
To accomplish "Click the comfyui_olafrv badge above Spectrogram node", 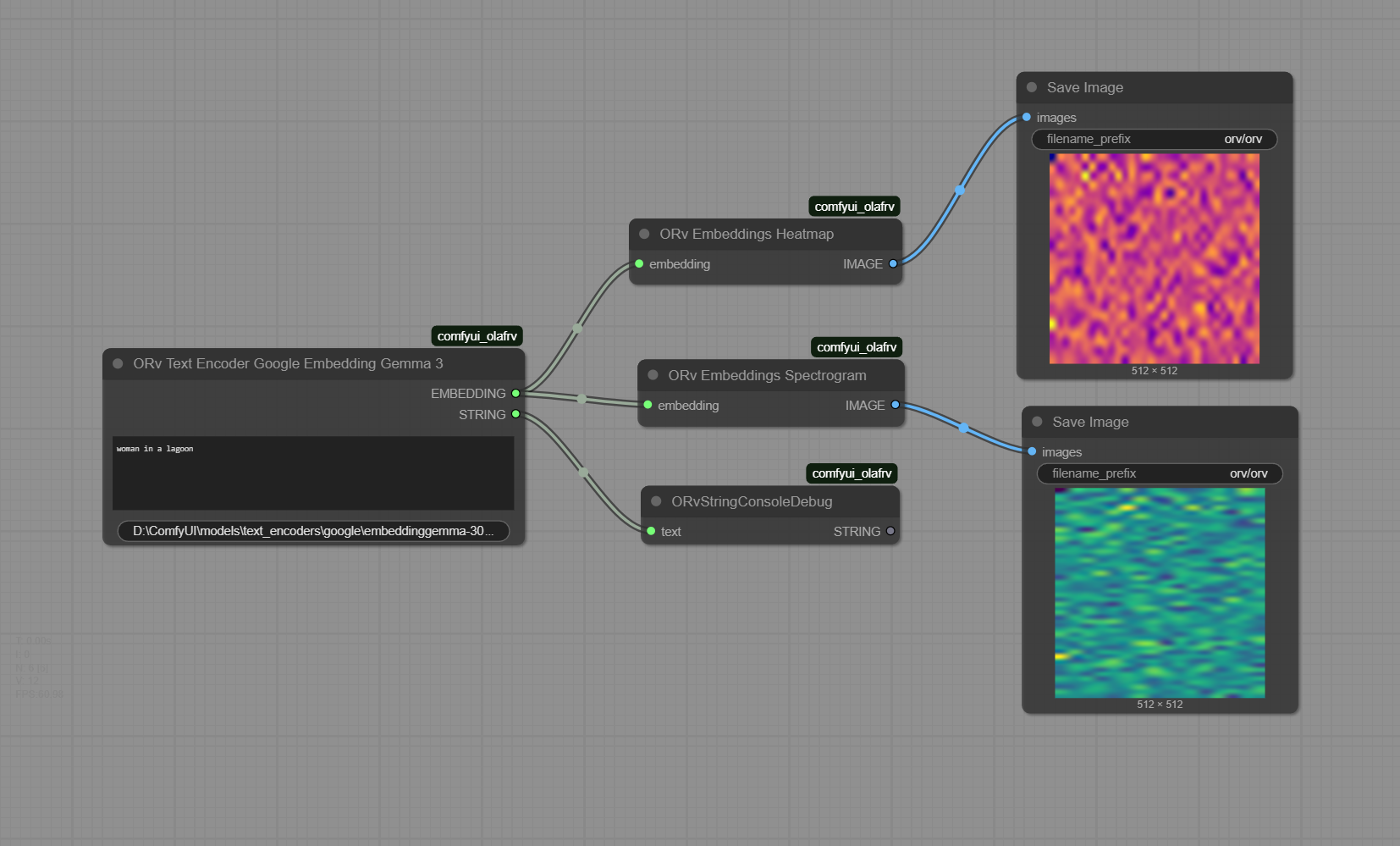I will point(857,347).
